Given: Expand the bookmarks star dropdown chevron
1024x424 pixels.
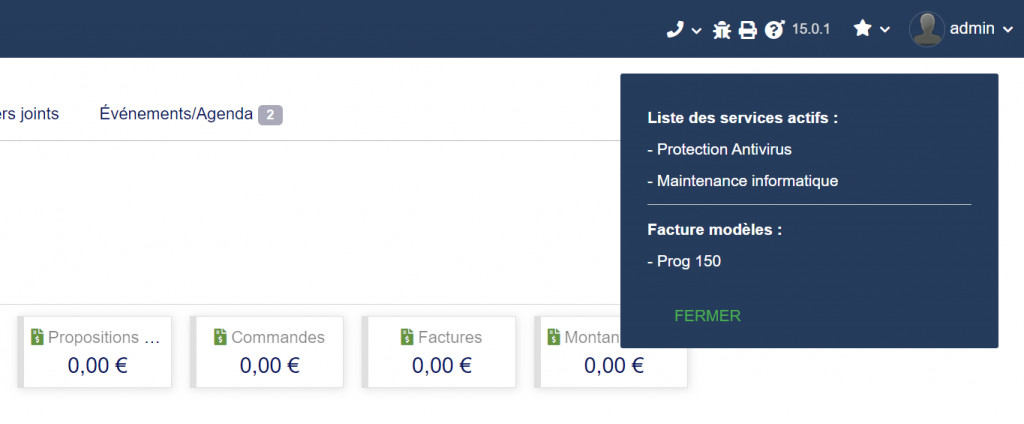Looking at the screenshot, I should coord(884,29).
